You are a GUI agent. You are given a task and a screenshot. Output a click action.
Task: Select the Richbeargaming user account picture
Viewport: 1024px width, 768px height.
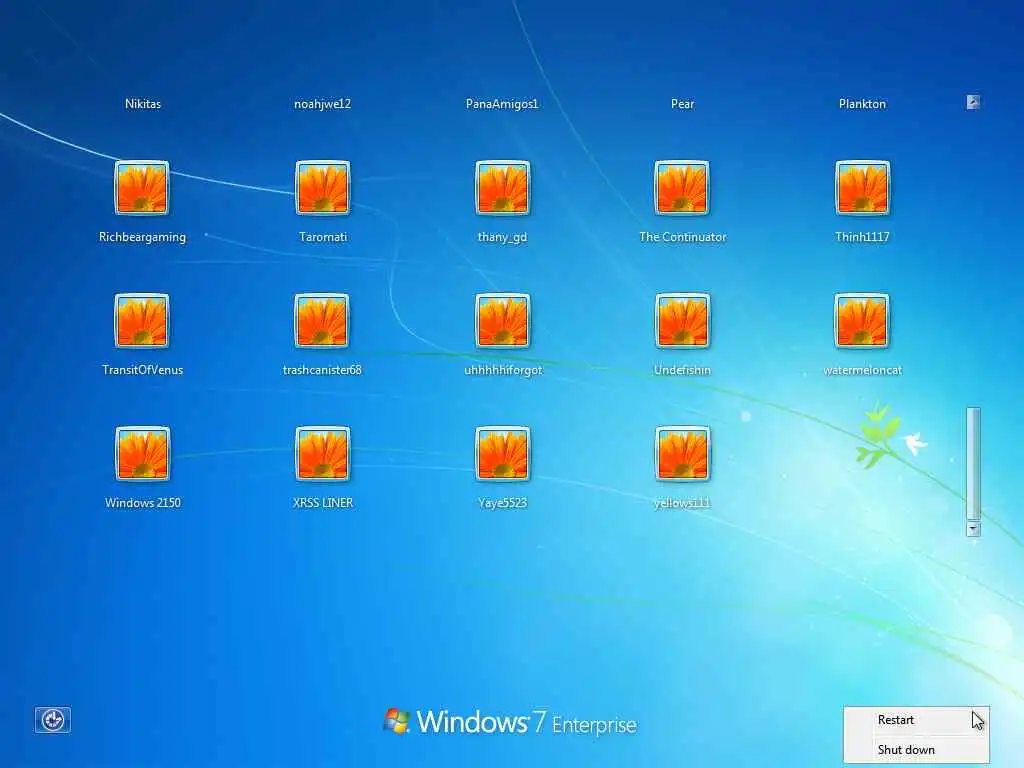coord(142,188)
